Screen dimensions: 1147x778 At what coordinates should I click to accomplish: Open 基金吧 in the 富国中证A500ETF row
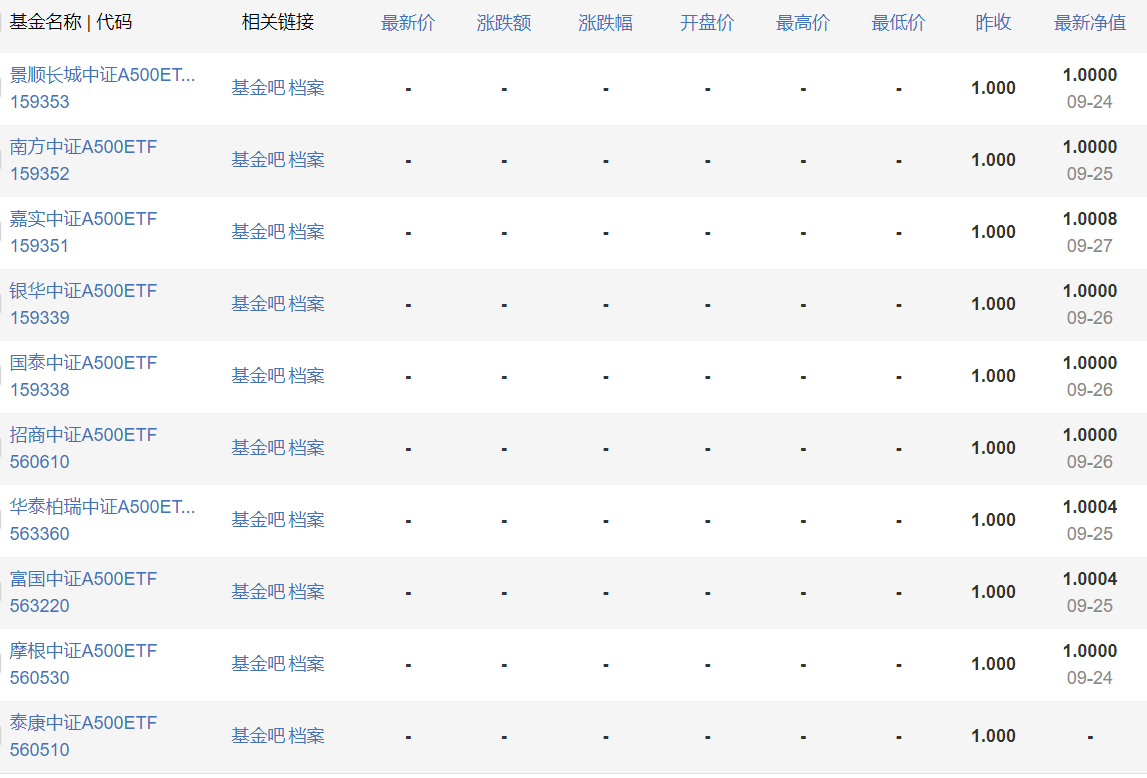[258, 592]
